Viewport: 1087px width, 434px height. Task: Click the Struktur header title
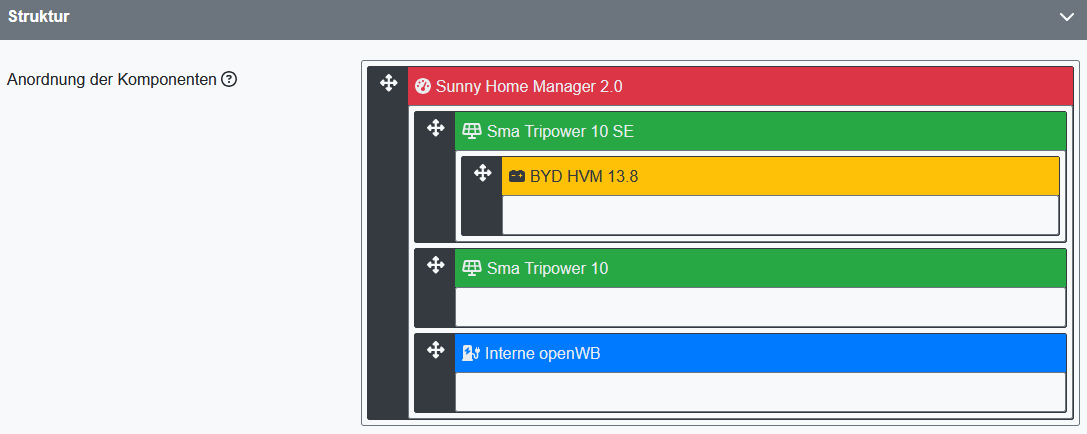(x=39, y=17)
